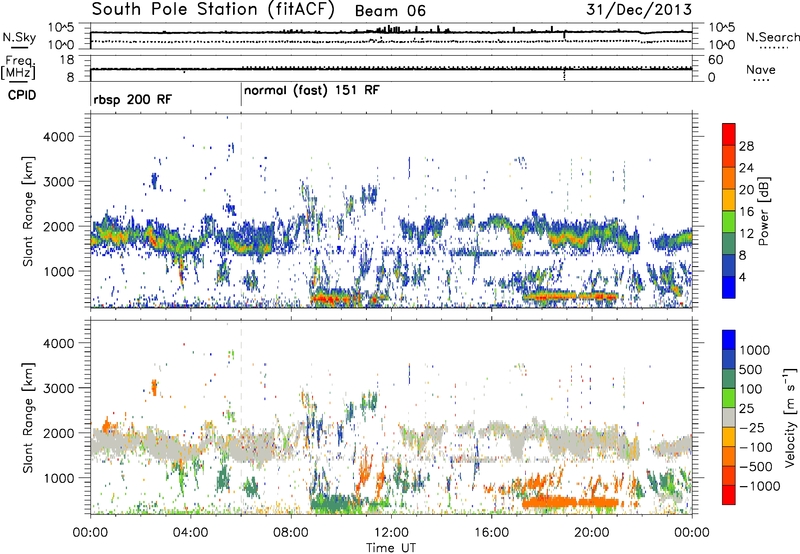Click the 'CPID' label
800x554 pixels.
(x=22, y=95)
